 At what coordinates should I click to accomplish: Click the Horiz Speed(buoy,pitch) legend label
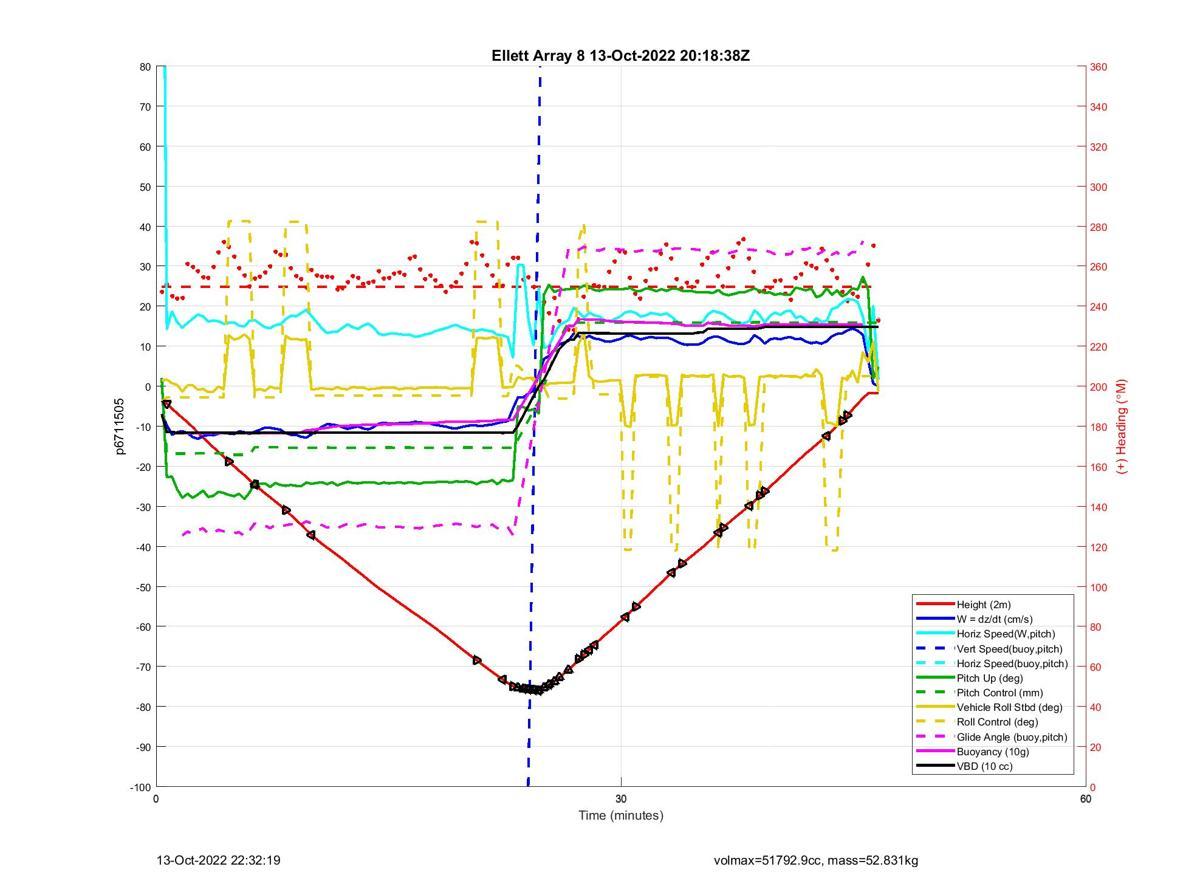click(x=1013, y=663)
